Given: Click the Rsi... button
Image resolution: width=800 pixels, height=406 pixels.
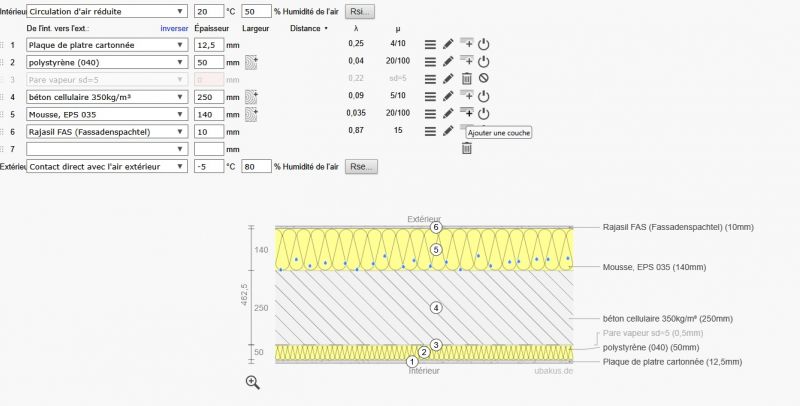Looking at the screenshot, I should point(360,12).
